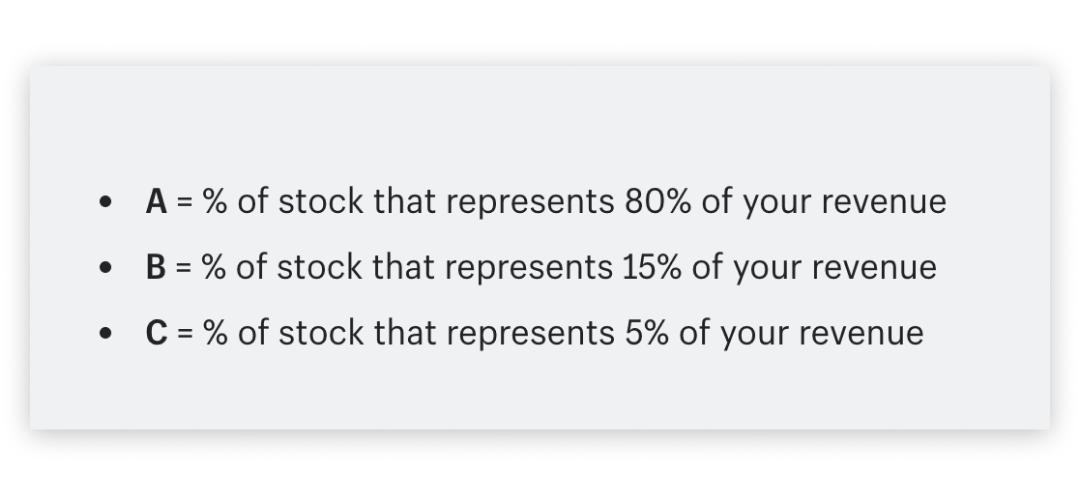The width and height of the screenshot is (1080, 496).
Task: Click the bold letter C
Action: point(157,333)
